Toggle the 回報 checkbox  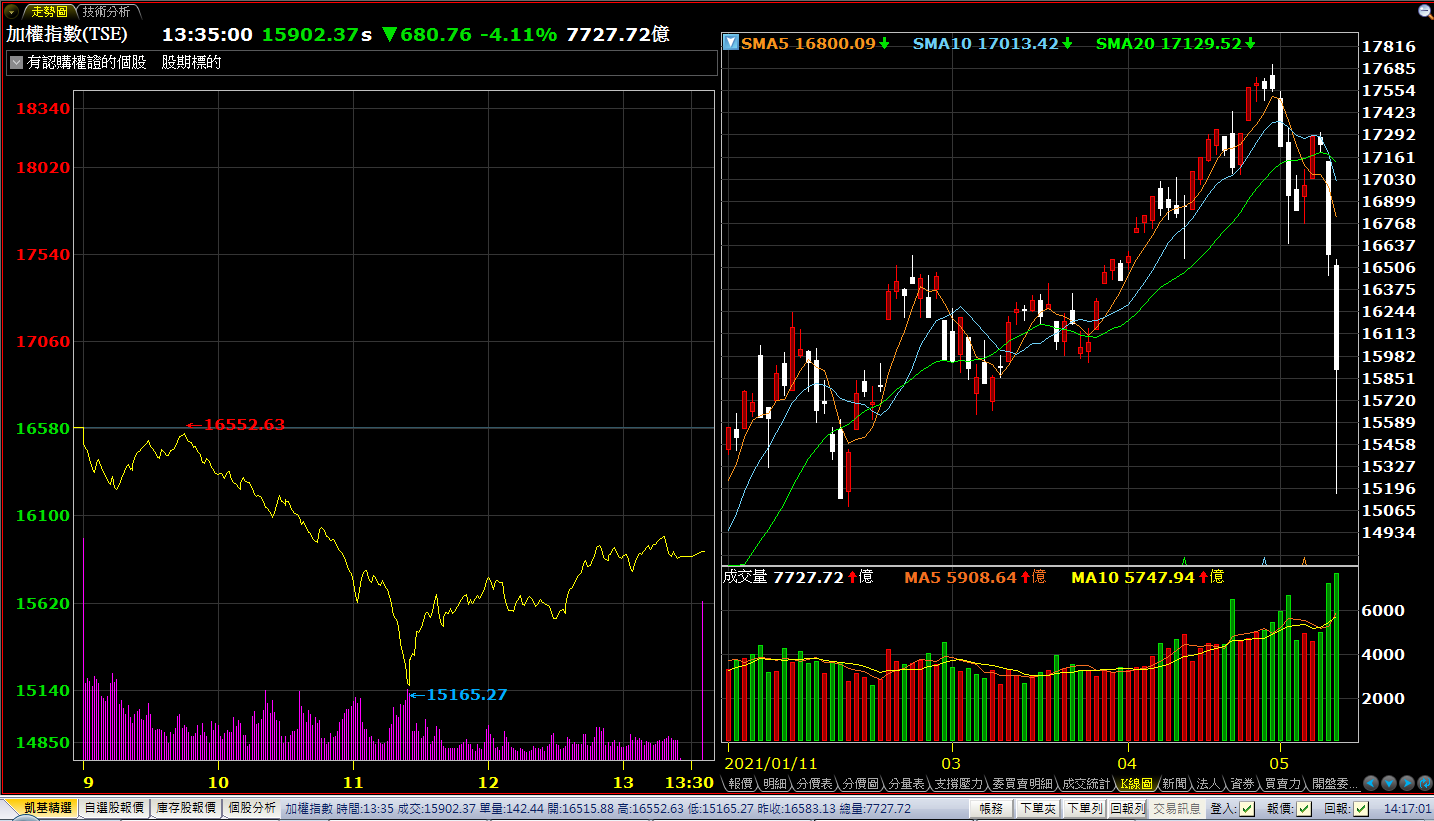click(1360, 808)
